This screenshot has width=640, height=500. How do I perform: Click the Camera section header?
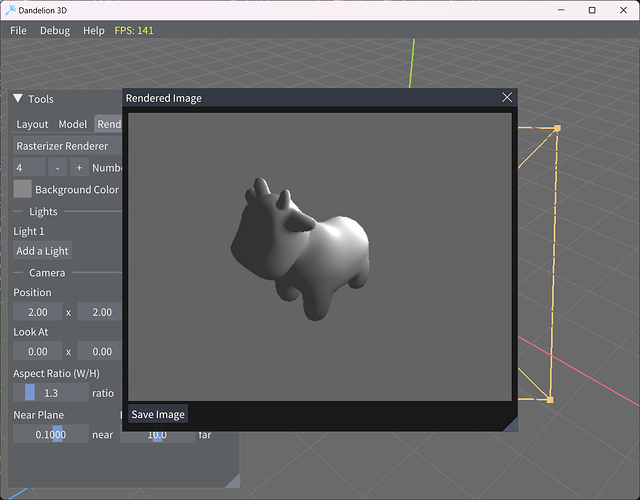(47, 273)
